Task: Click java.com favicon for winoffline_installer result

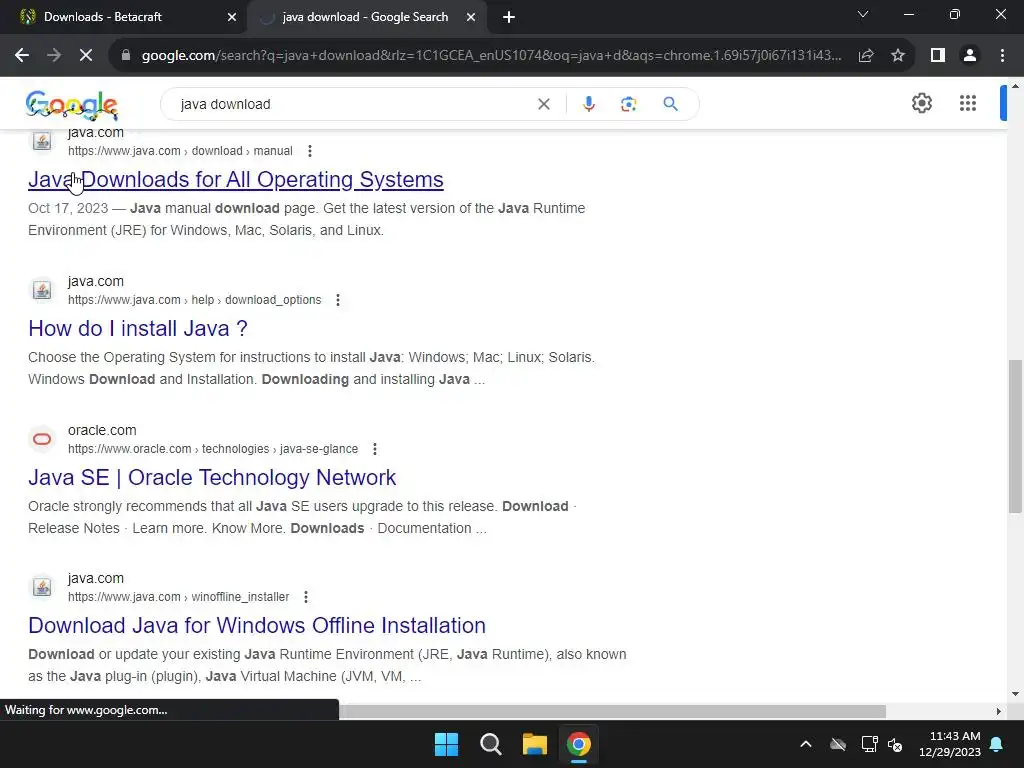Action: pyautogui.click(x=42, y=587)
